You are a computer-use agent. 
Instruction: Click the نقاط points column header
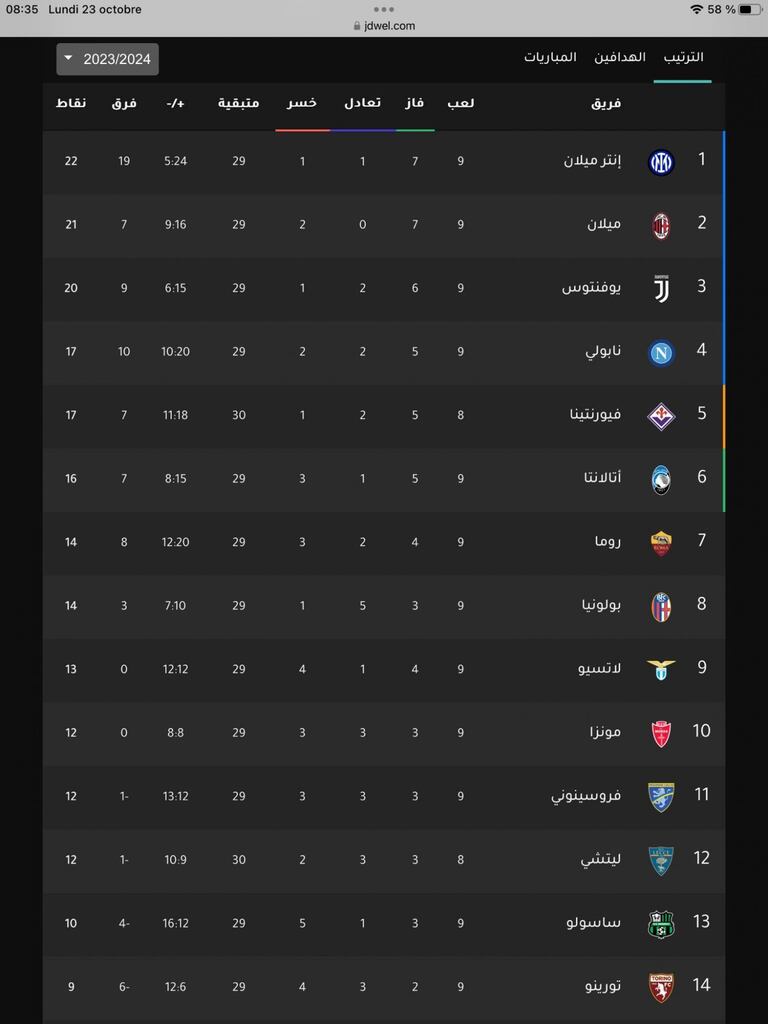(x=71, y=103)
